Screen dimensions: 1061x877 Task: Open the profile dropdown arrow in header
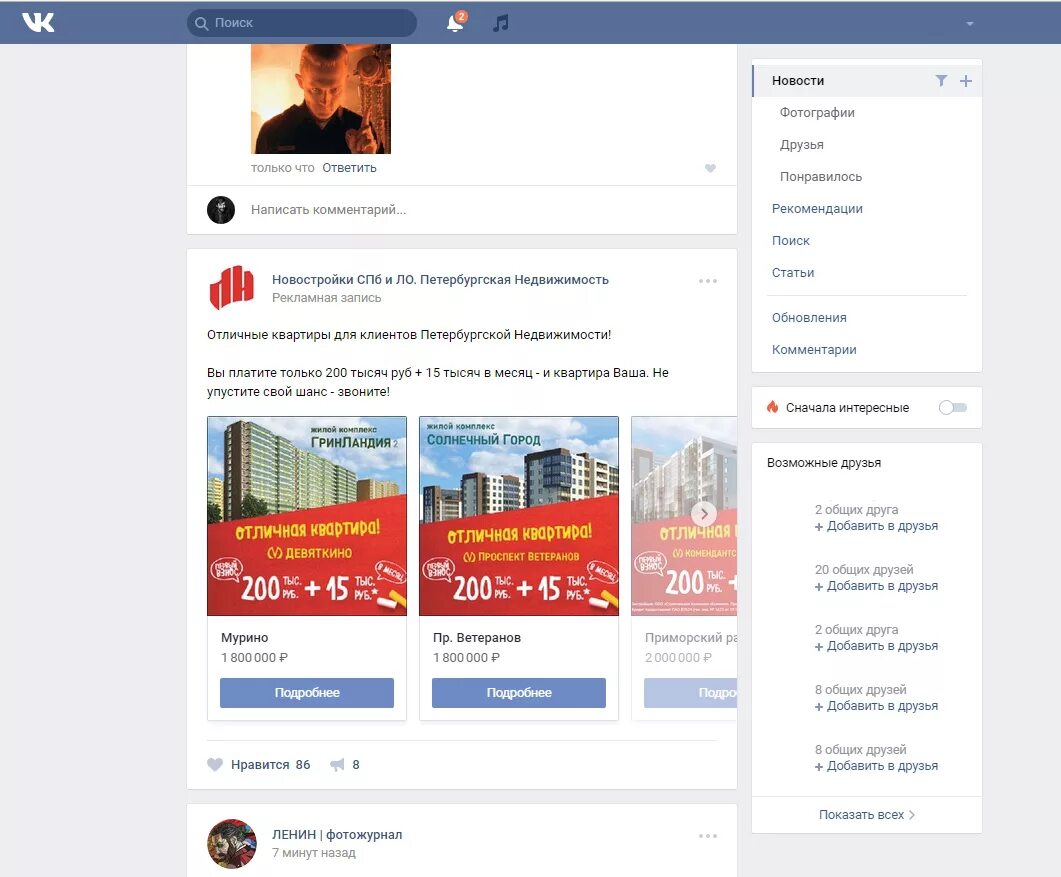click(x=970, y=24)
